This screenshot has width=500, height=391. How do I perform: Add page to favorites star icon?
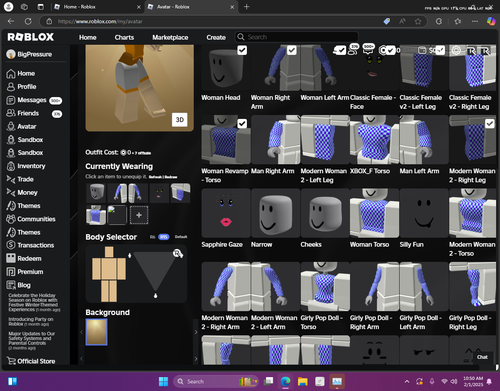click(418, 21)
